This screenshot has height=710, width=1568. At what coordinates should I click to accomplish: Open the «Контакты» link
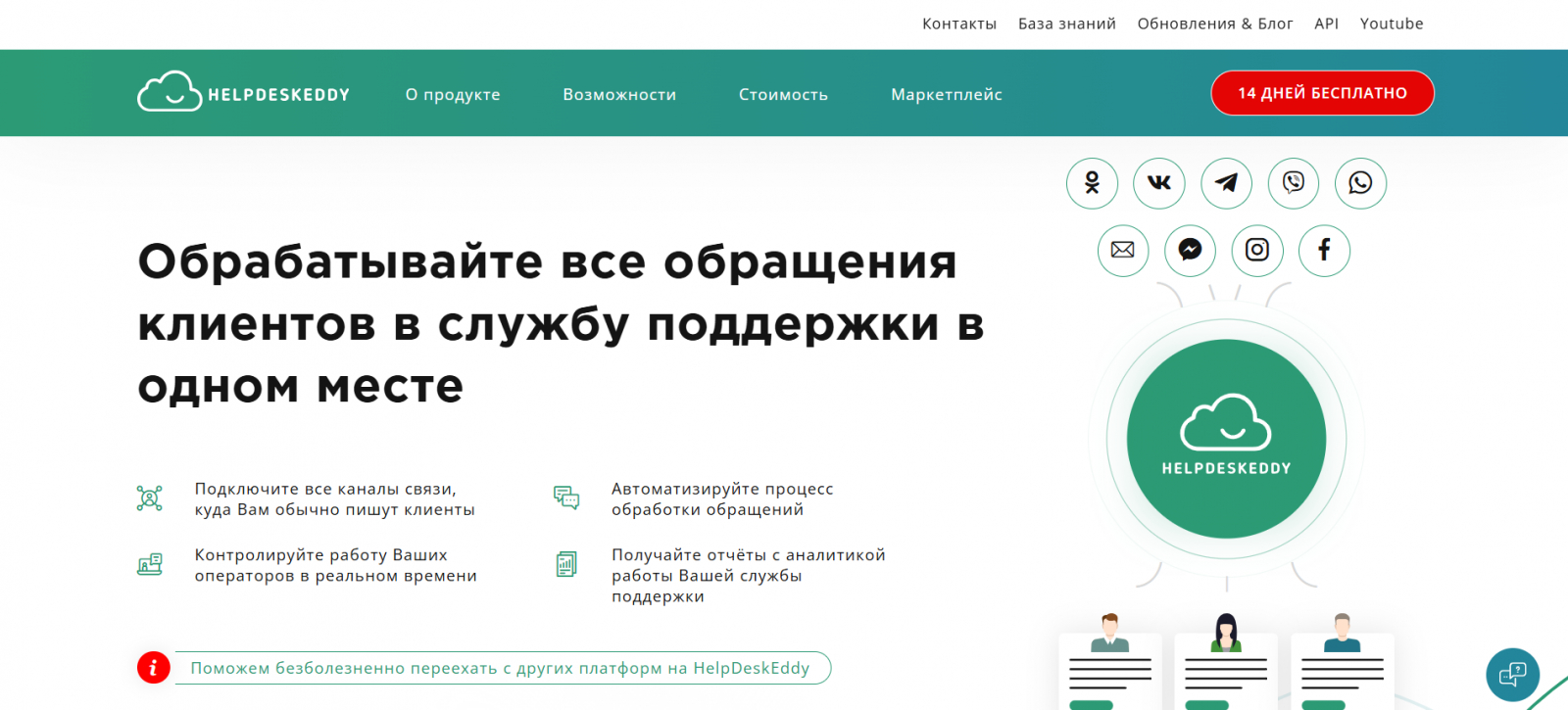tap(959, 24)
